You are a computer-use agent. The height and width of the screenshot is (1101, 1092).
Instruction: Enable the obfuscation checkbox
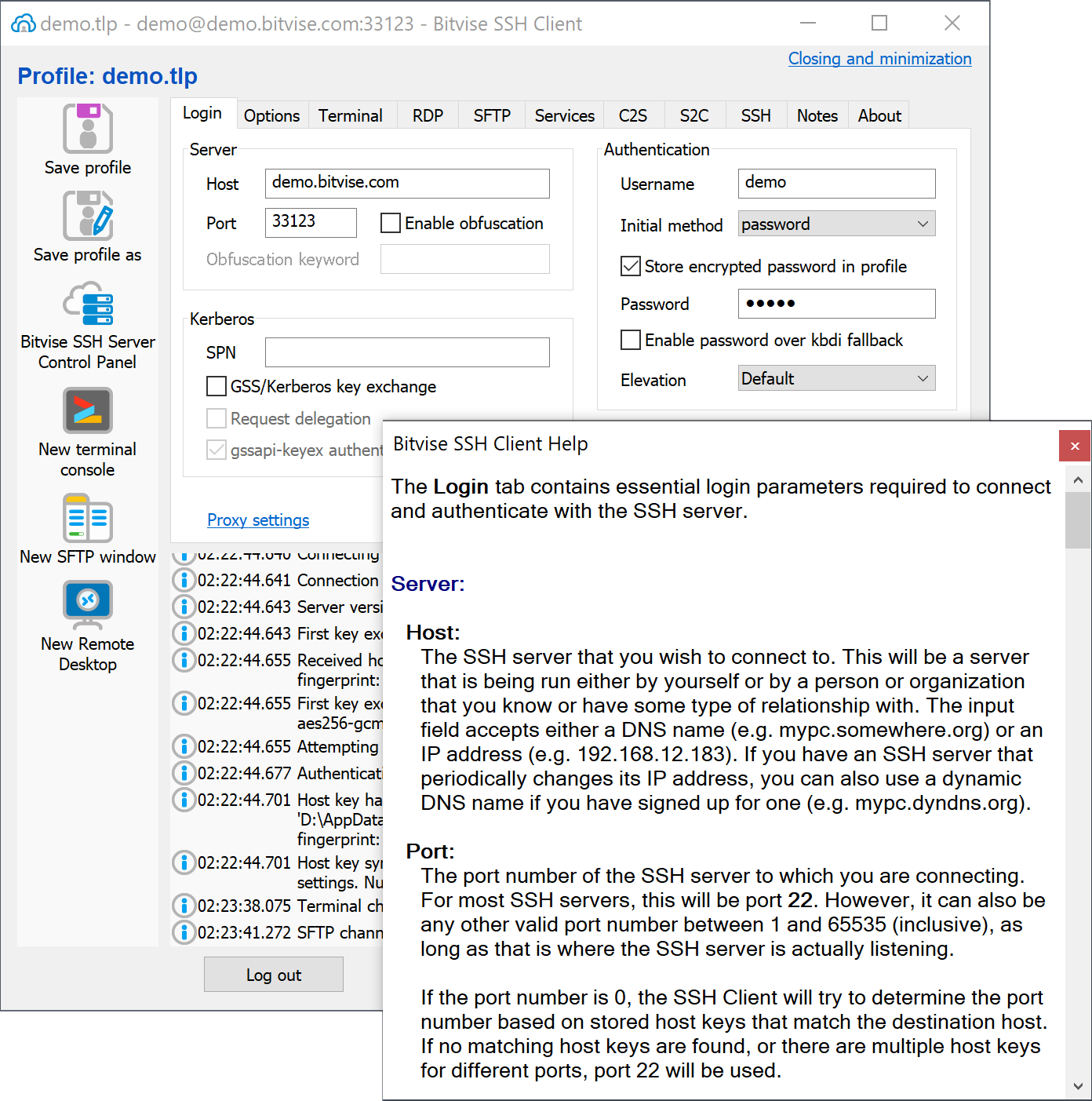[391, 223]
